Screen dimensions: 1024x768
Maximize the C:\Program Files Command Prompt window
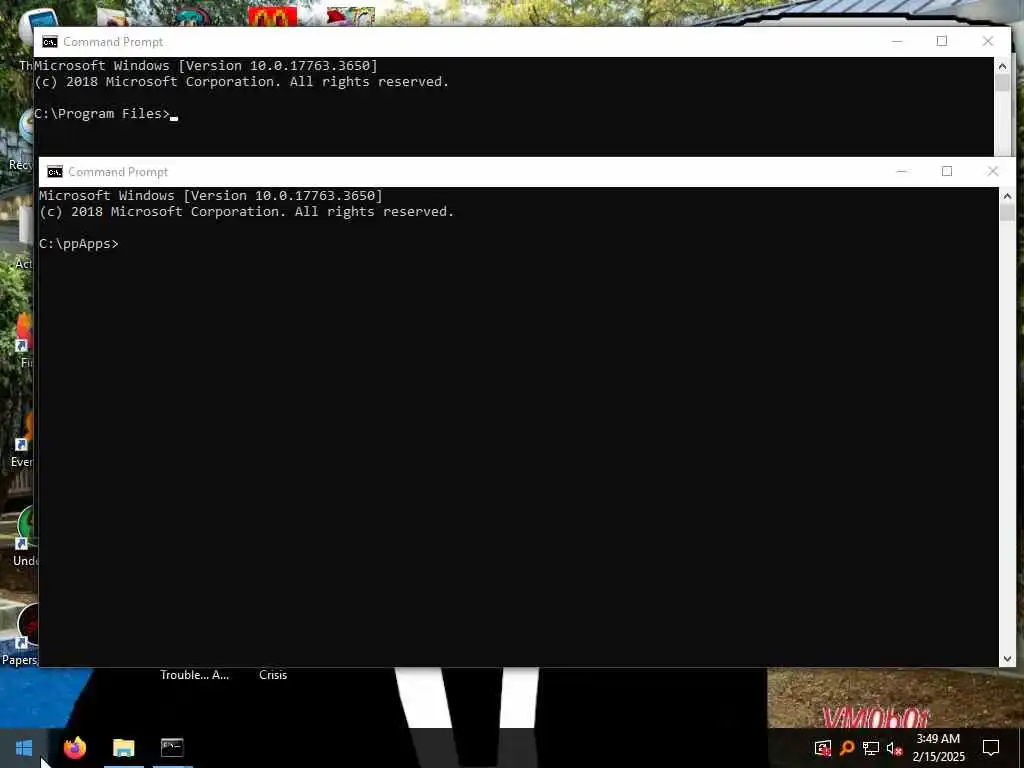(942, 41)
